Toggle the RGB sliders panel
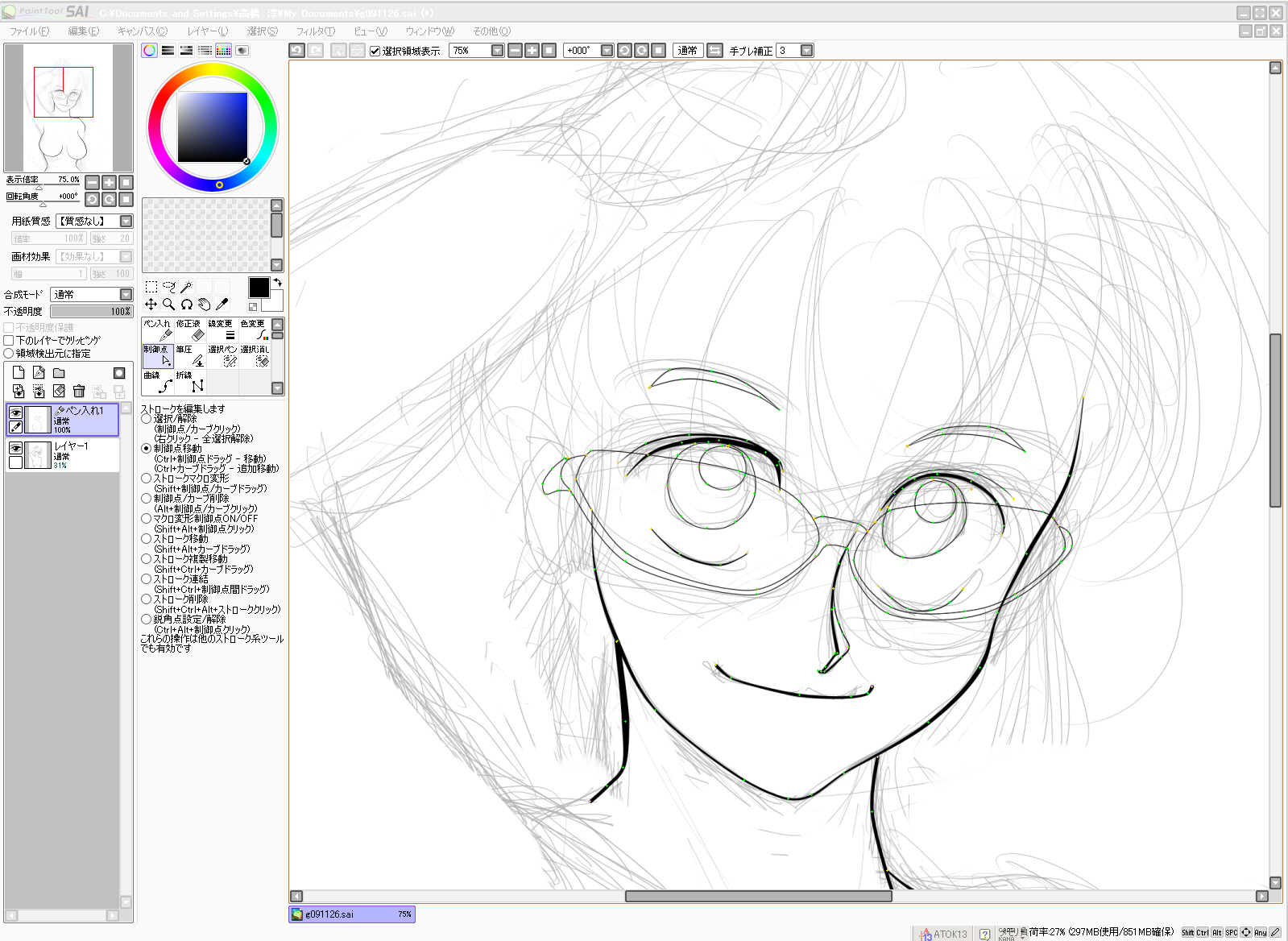 click(x=168, y=50)
